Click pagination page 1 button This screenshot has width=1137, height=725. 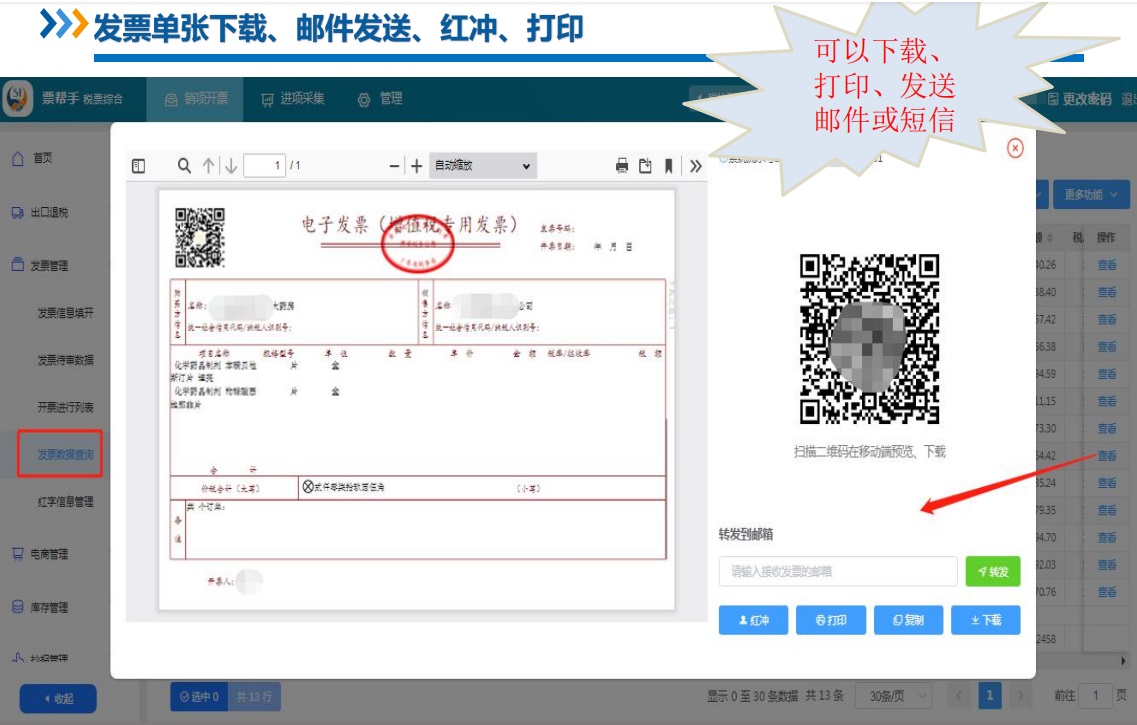[x=989, y=696]
